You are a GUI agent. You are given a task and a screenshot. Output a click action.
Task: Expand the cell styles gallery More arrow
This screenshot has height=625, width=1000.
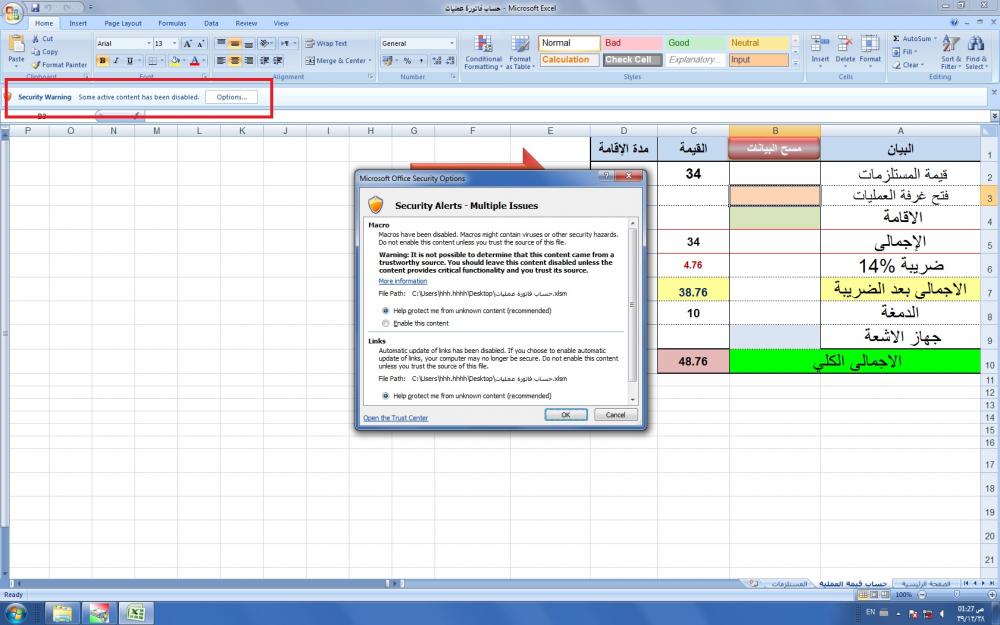point(795,63)
